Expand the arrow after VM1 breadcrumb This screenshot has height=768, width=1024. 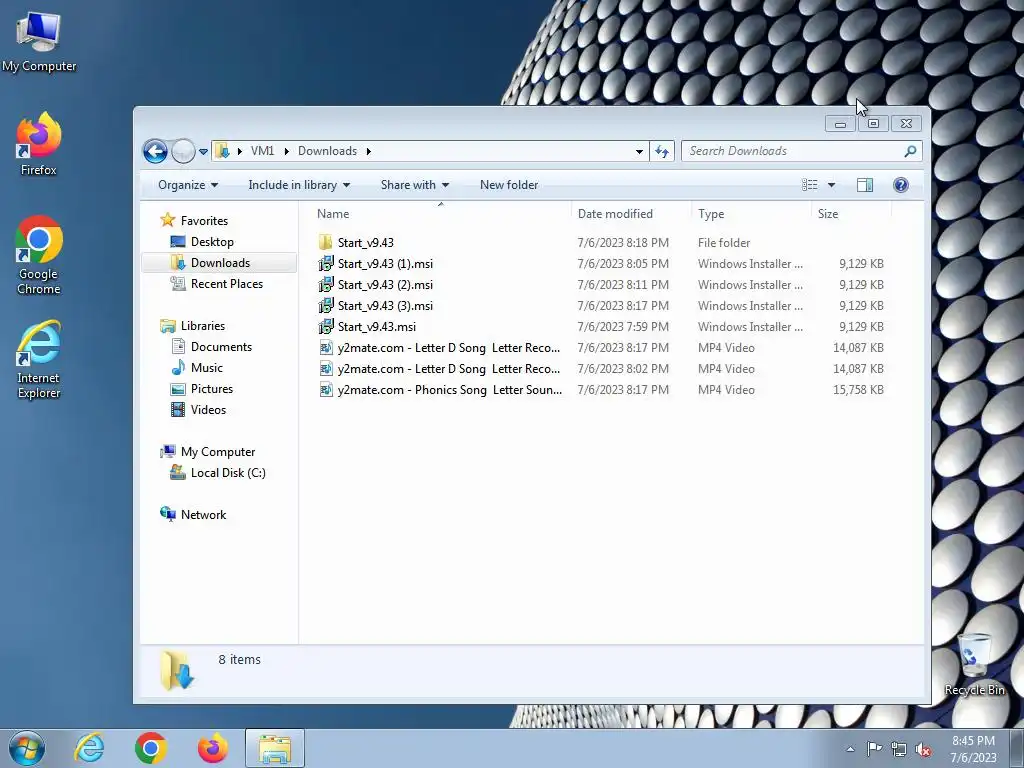[286, 151]
